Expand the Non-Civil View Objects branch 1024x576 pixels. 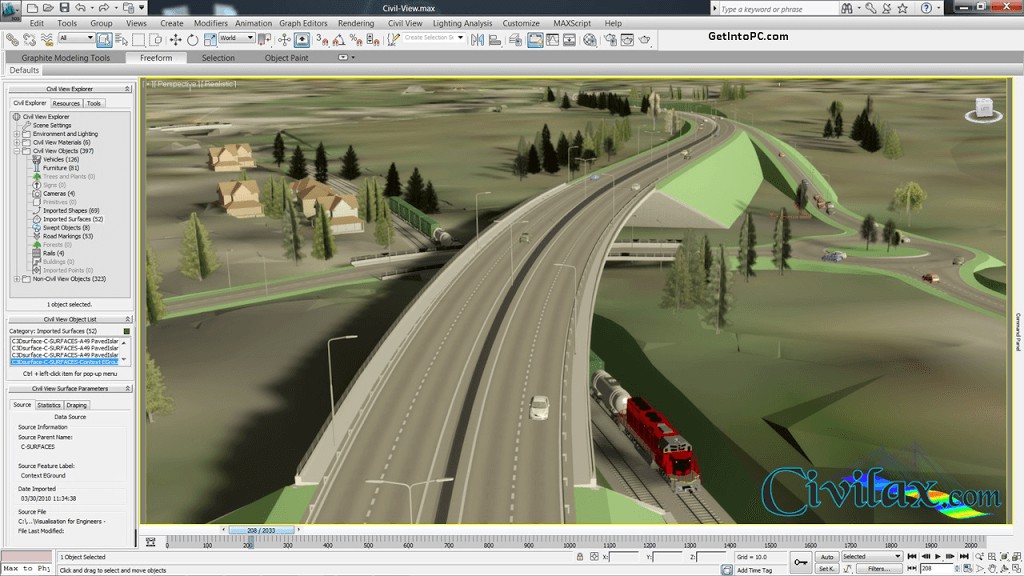[x=16, y=279]
